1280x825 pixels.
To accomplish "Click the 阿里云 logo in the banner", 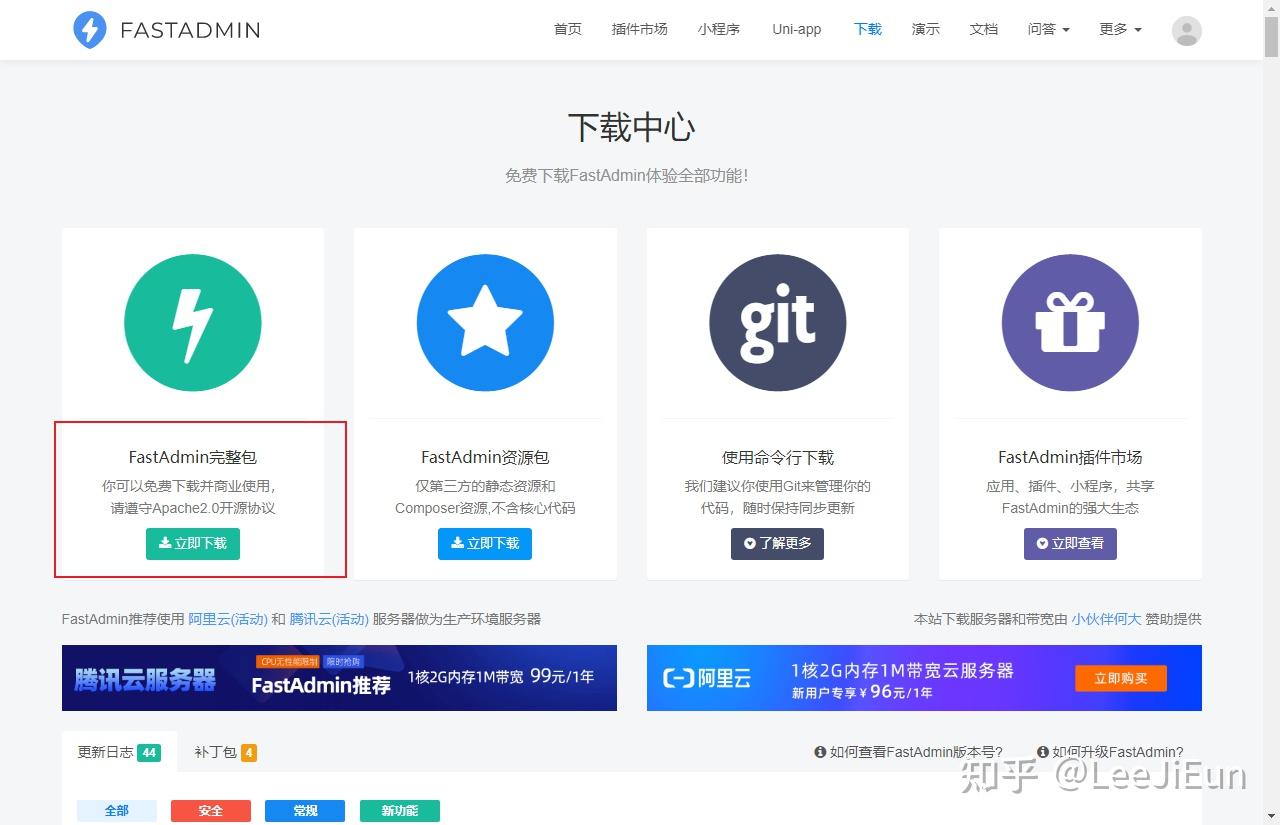I will click(706, 678).
